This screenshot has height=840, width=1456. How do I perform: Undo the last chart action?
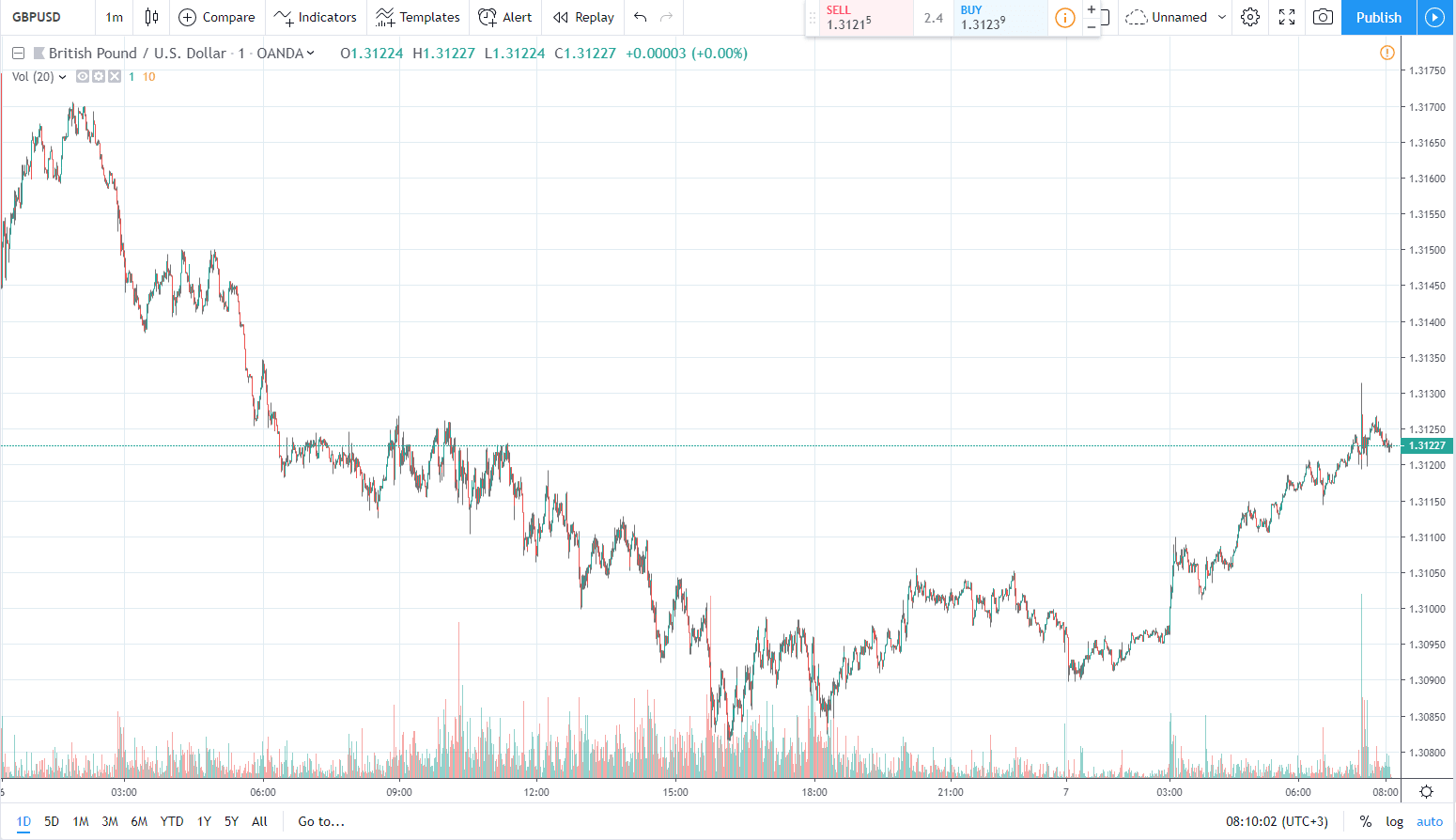point(641,17)
